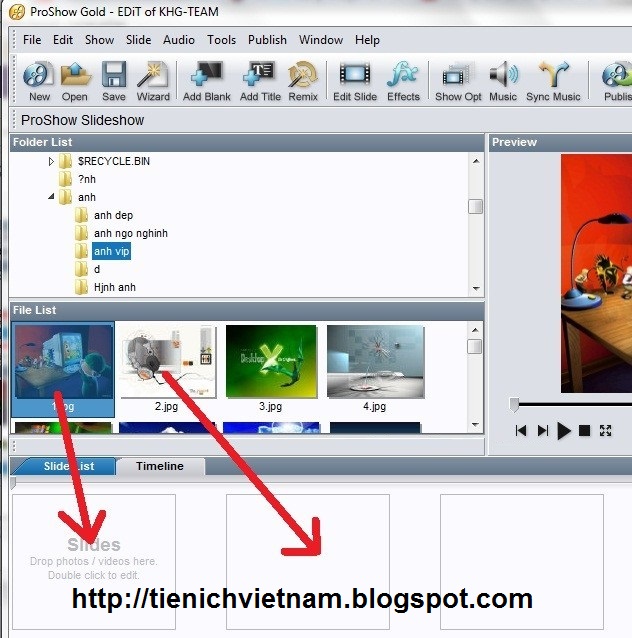This screenshot has height=638, width=632.
Task: Click the Music speaker icon
Action: 503,81
